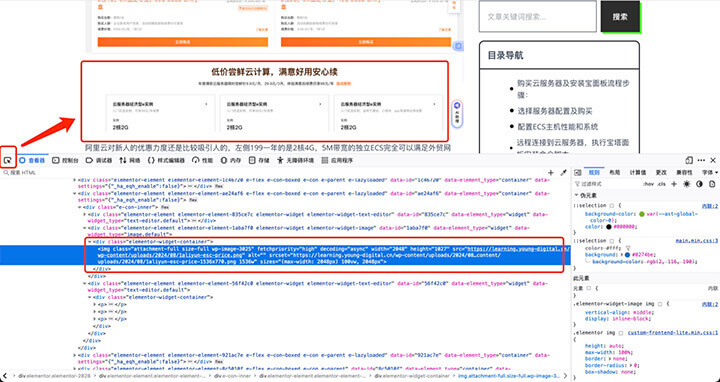
Task: Select the 布局 layout tab
Action: coord(614,173)
